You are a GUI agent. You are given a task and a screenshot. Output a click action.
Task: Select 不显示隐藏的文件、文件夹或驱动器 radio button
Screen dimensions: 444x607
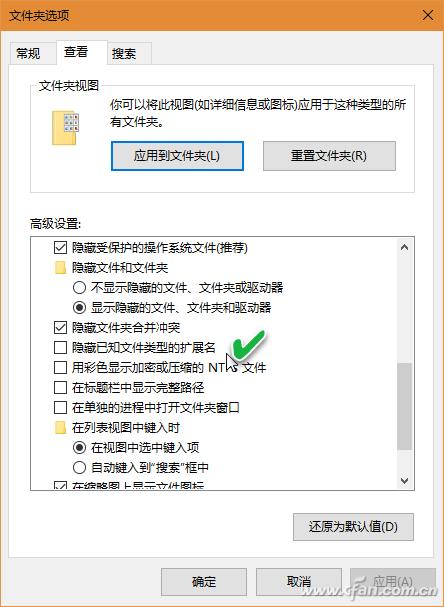[x=79, y=288]
